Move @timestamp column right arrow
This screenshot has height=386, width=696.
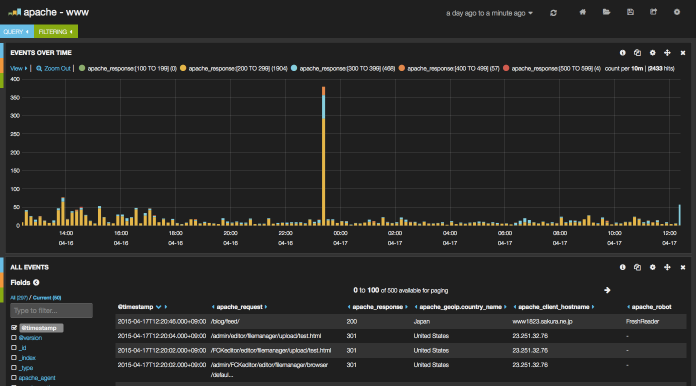(166, 307)
